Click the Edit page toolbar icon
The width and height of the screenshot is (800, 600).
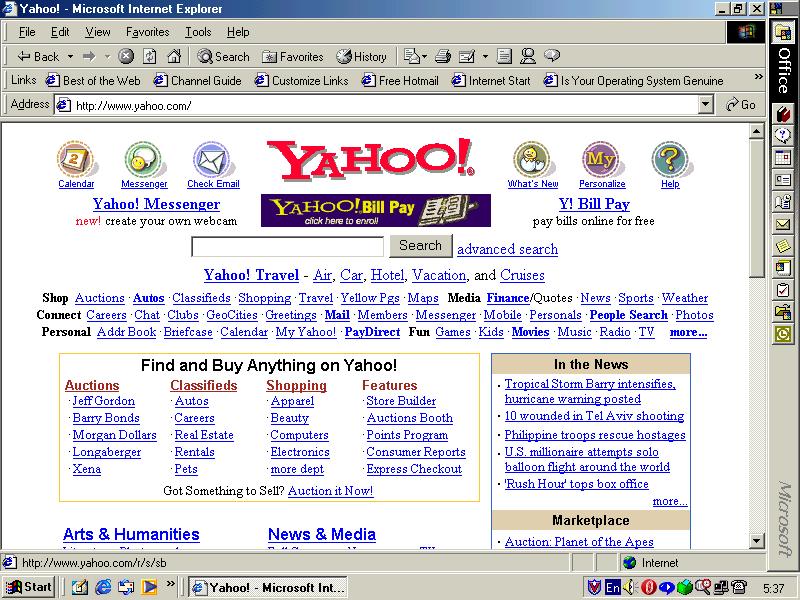467,56
